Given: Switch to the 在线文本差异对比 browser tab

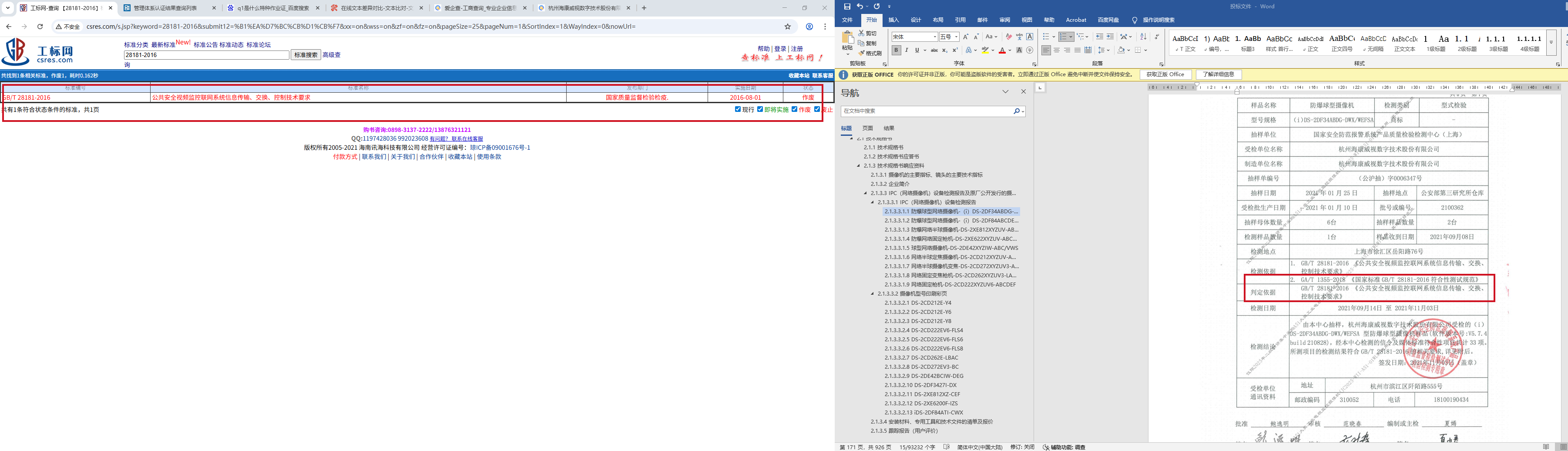Looking at the screenshot, I should point(377,8).
